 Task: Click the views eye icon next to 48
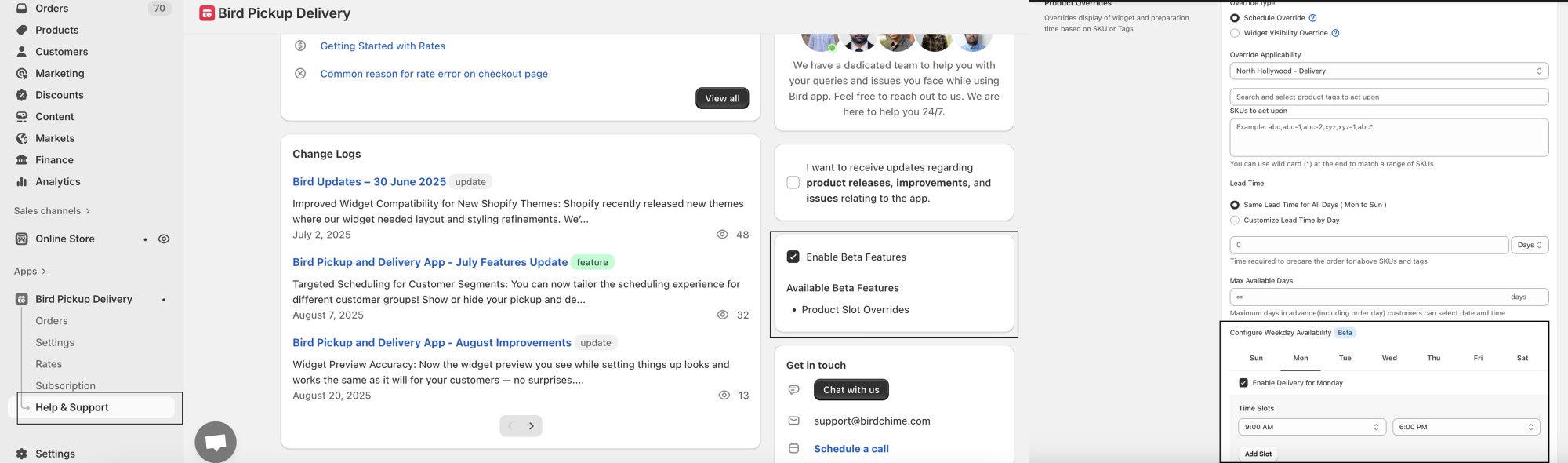(x=722, y=235)
